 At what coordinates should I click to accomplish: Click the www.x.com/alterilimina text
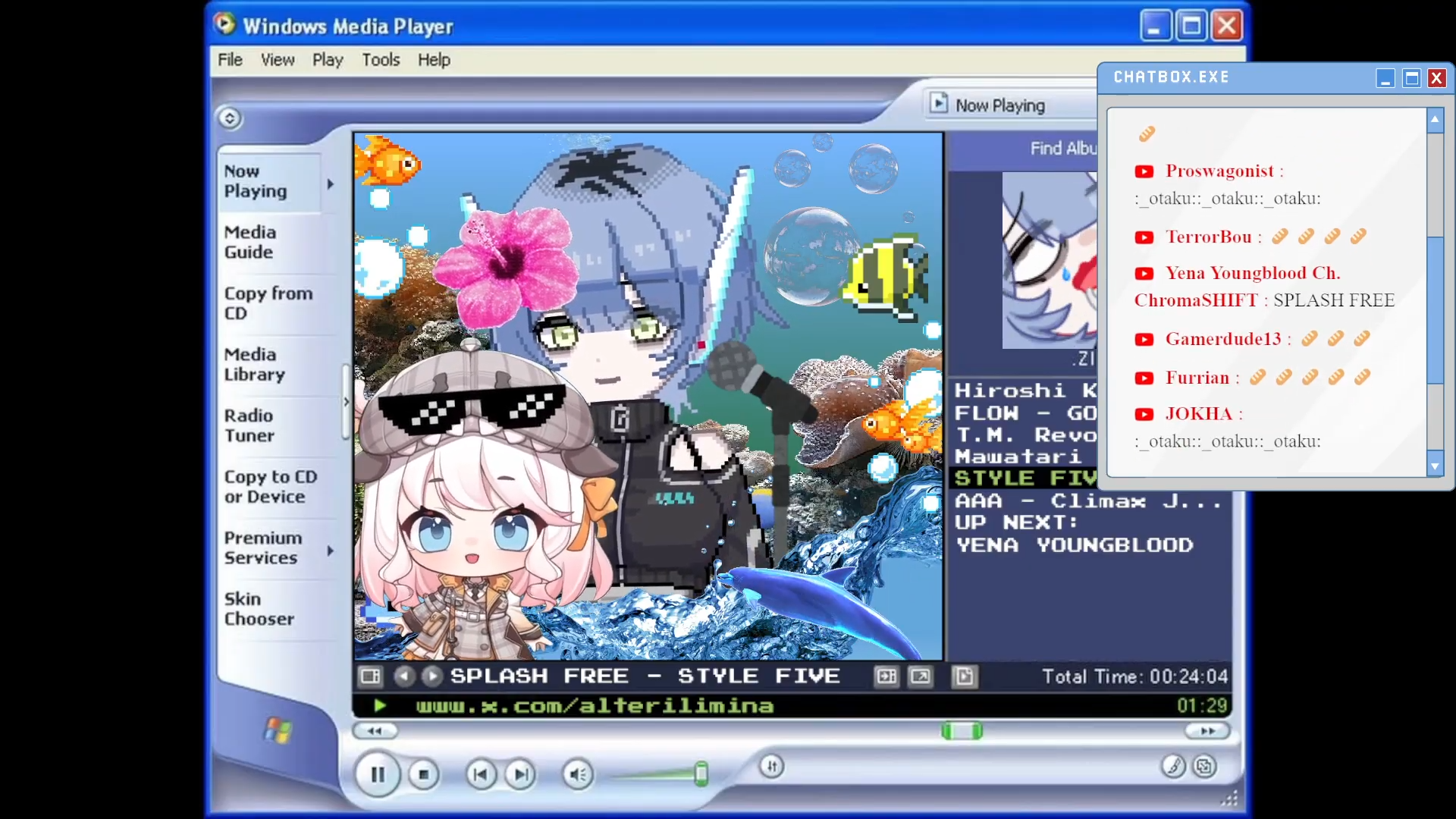coord(595,706)
